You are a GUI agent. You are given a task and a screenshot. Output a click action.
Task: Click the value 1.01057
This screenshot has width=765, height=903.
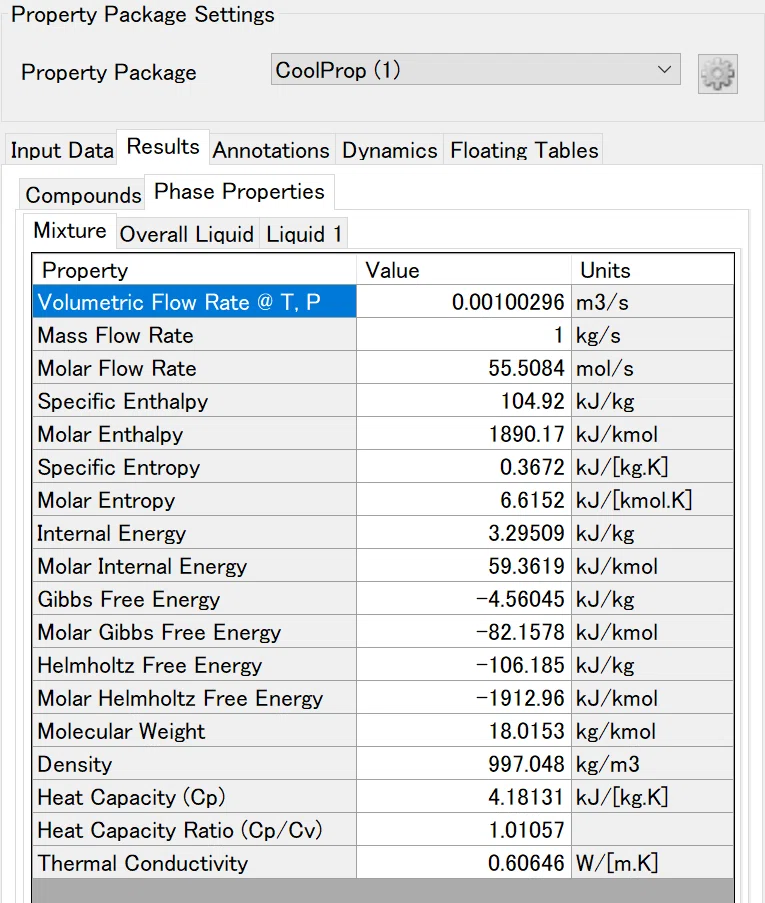[x=464, y=830]
